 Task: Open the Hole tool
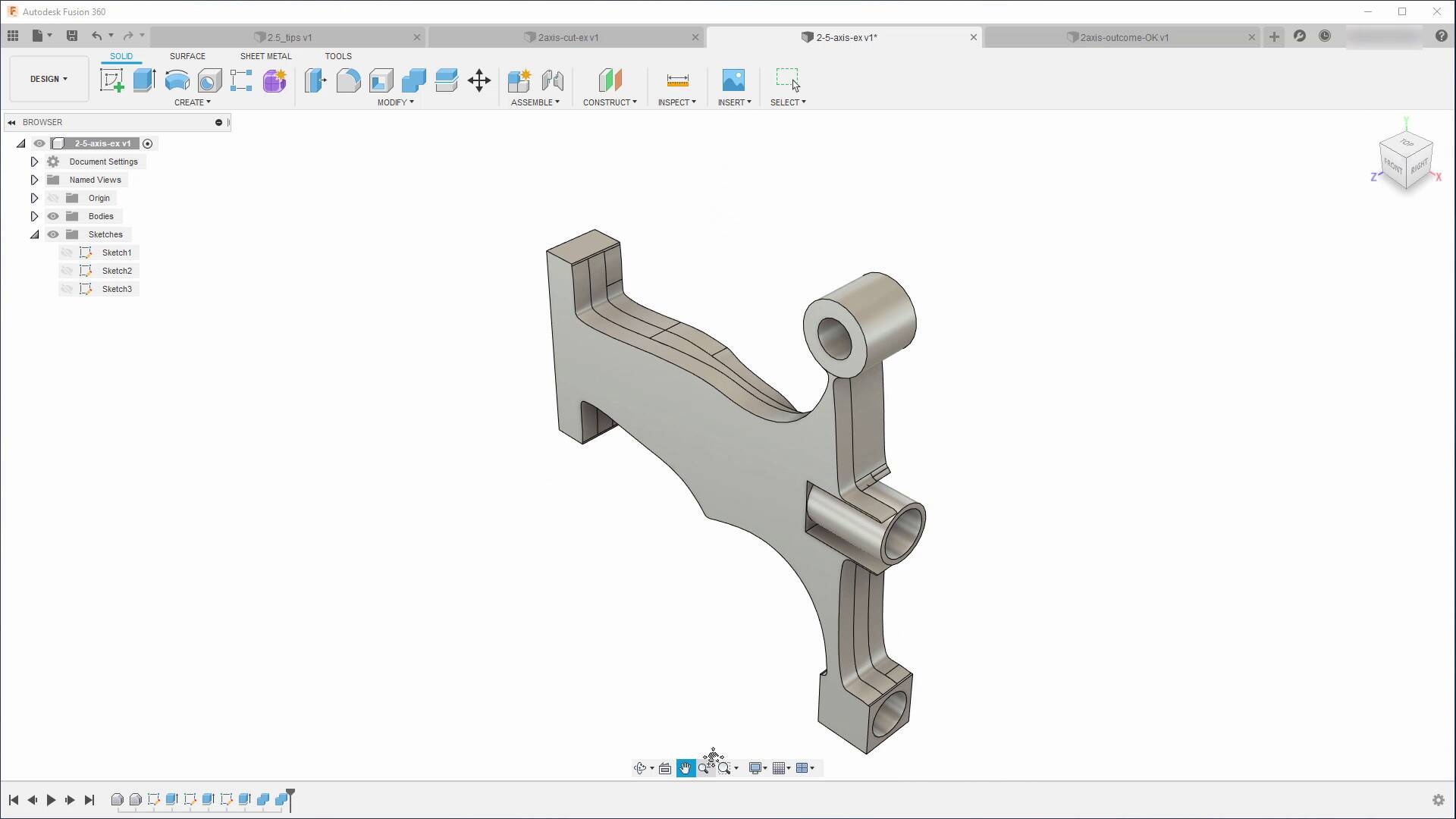[x=209, y=81]
